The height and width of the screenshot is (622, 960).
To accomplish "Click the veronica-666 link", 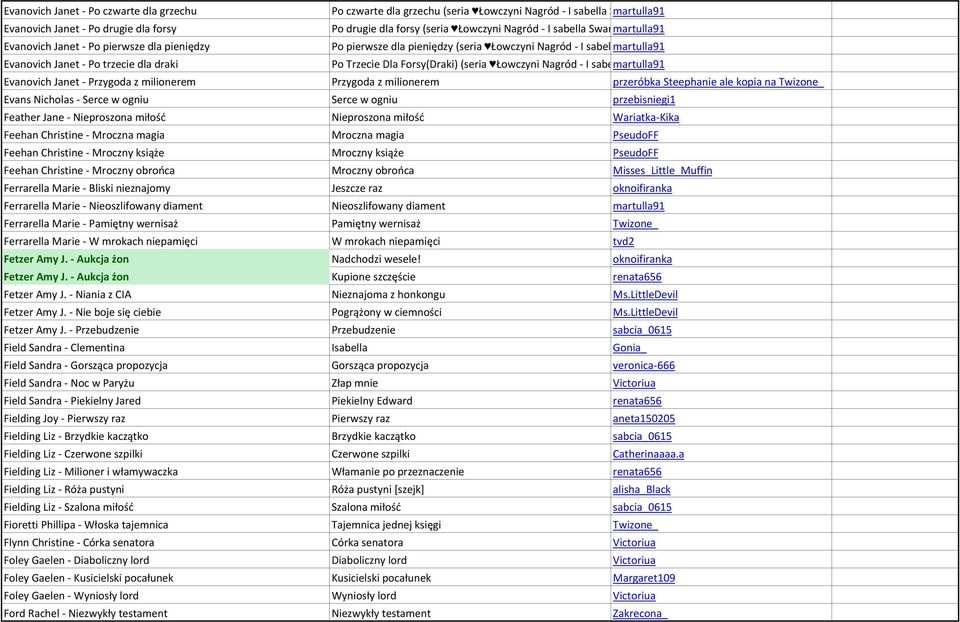I will (x=643, y=365).
